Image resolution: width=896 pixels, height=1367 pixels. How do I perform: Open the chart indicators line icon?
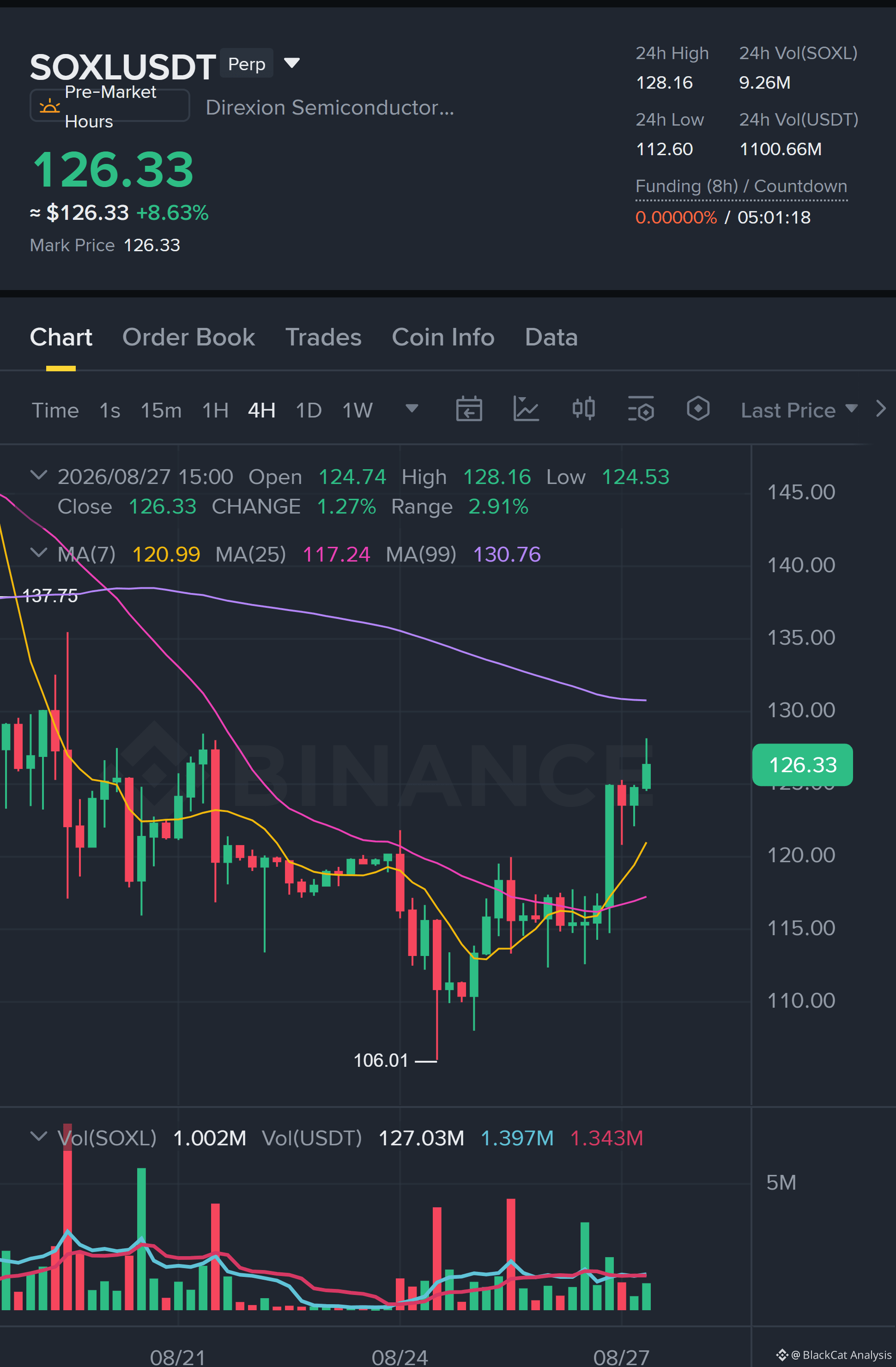pos(526,410)
